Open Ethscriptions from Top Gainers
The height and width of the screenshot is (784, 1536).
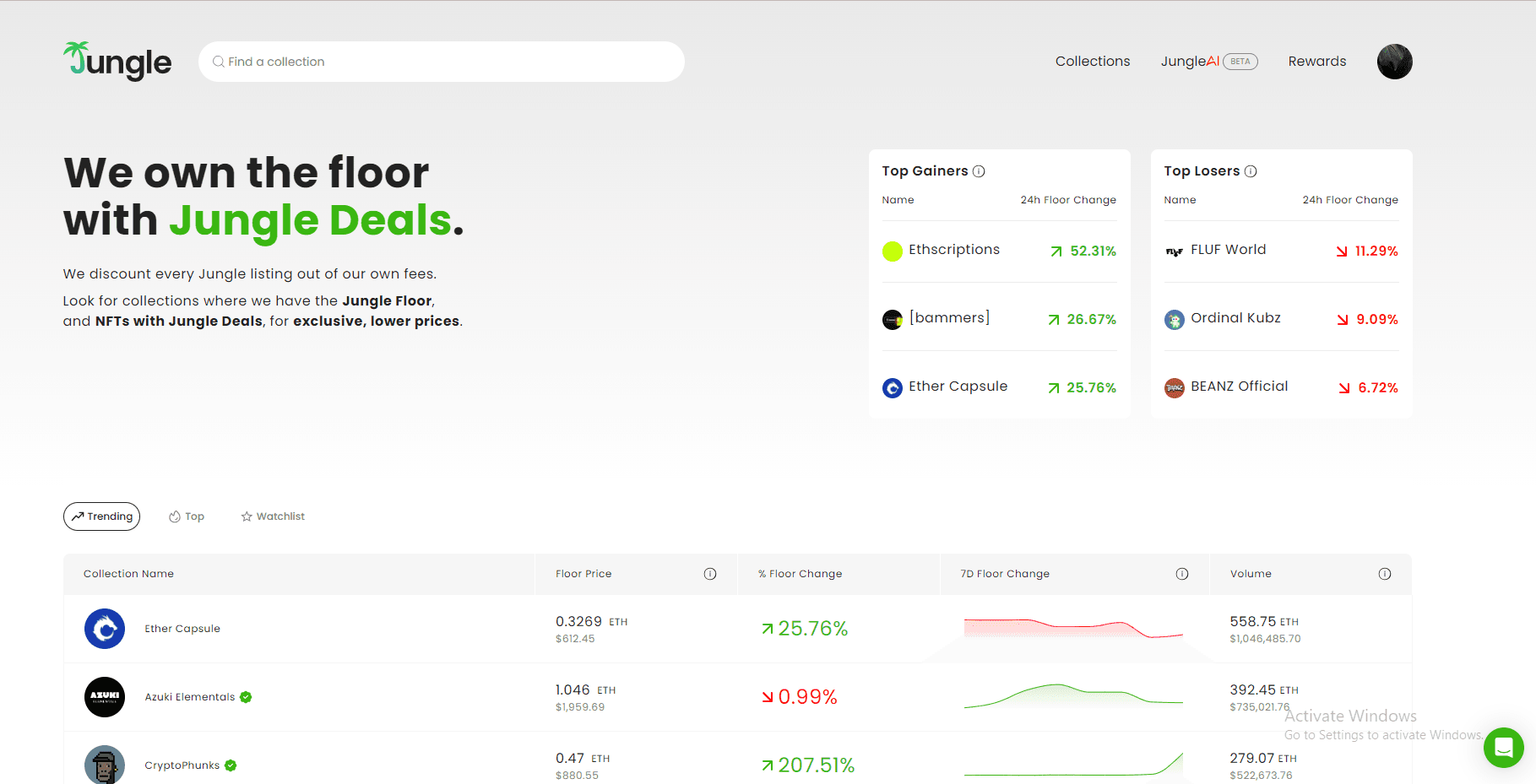pos(954,250)
